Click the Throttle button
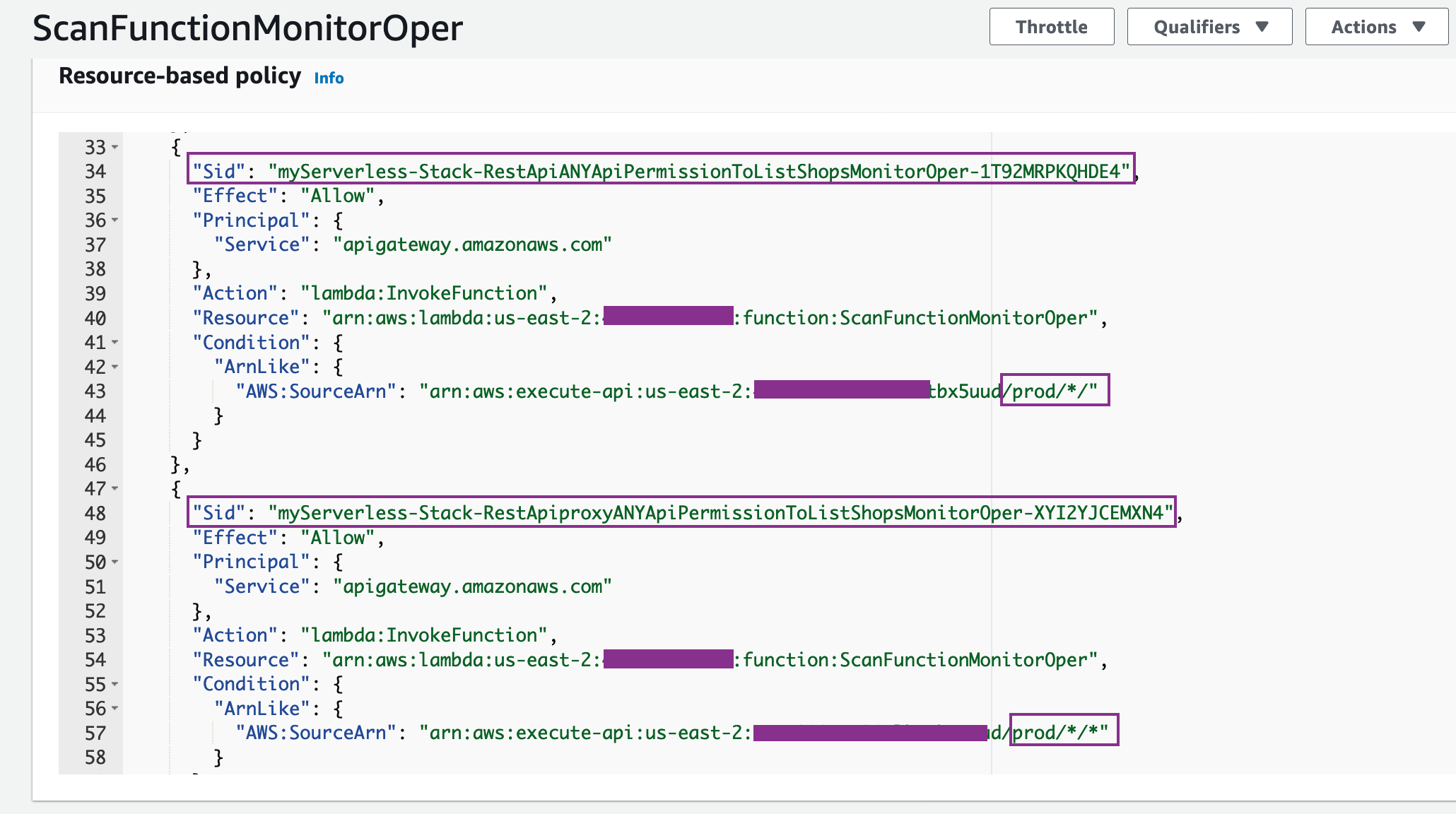 tap(1051, 27)
